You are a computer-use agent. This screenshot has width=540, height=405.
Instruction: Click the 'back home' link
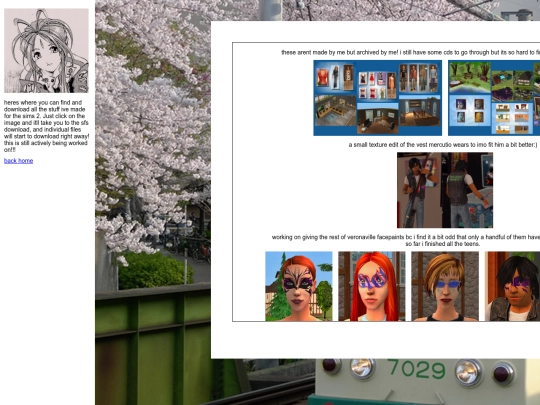(x=18, y=161)
